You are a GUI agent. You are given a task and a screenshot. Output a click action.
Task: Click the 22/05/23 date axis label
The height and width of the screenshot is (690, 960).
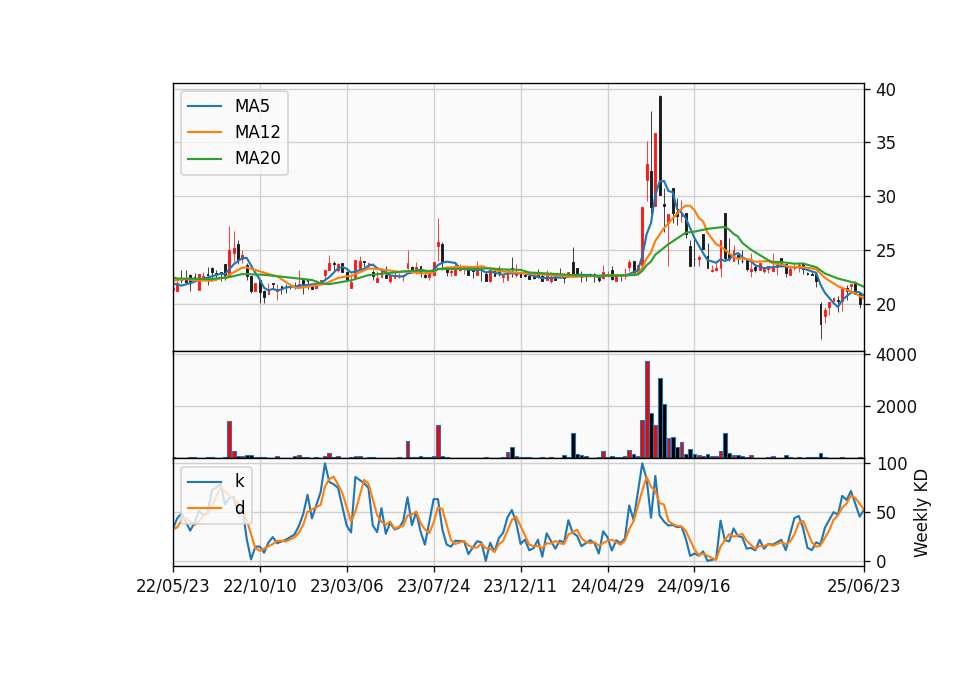(x=173, y=586)
